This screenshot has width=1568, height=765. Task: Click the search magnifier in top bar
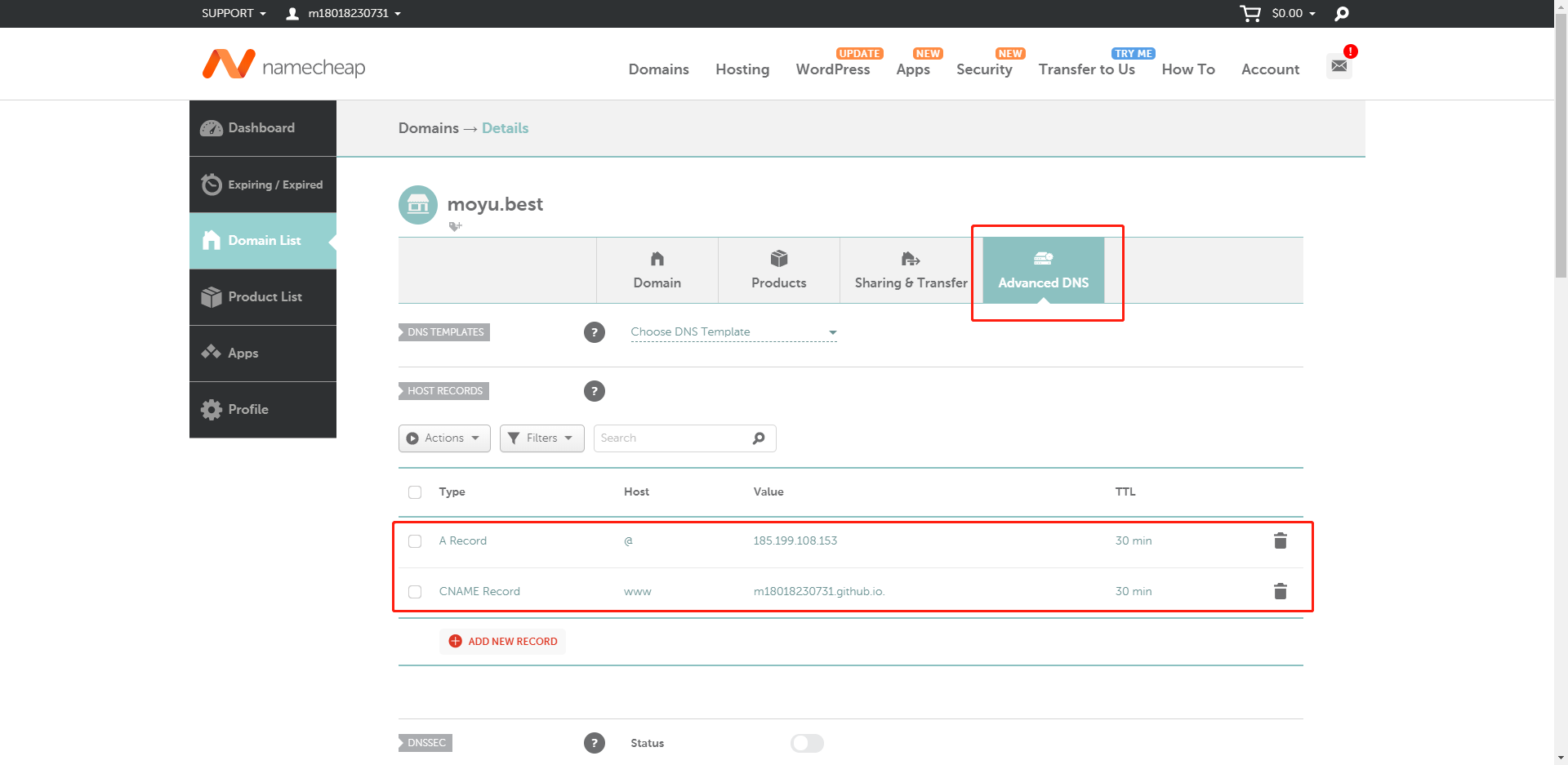point(1342,13)
